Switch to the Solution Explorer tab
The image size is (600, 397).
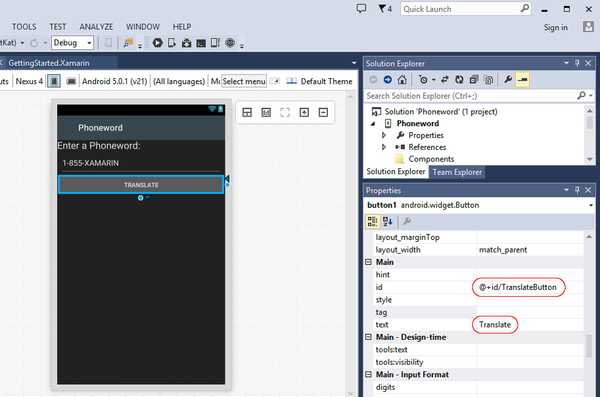click(396, 172)
